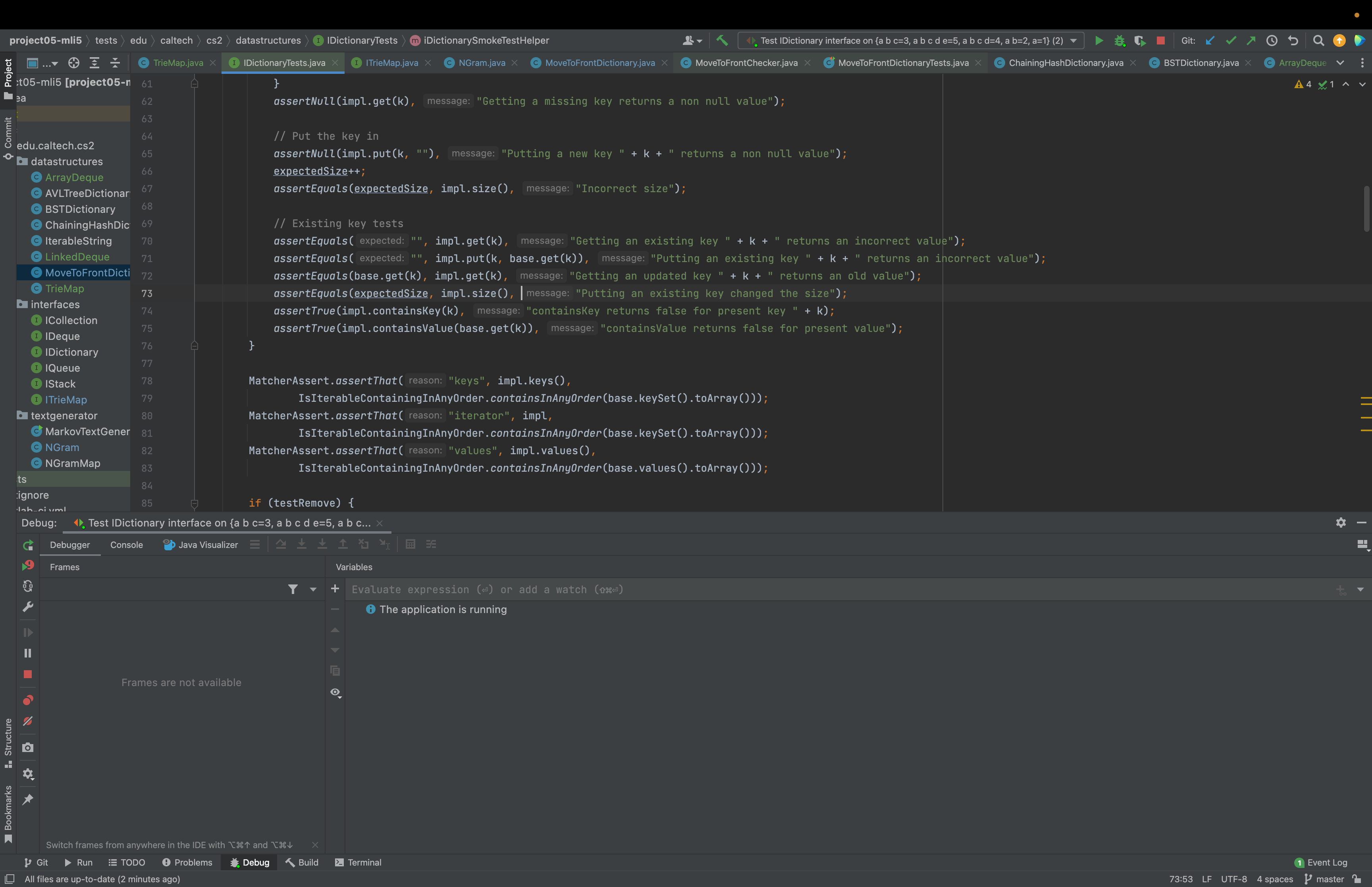This screenshot has height=887, width=1372.
Task: Run with Coverage using the shield icon
Action: tap(1139, 40)
